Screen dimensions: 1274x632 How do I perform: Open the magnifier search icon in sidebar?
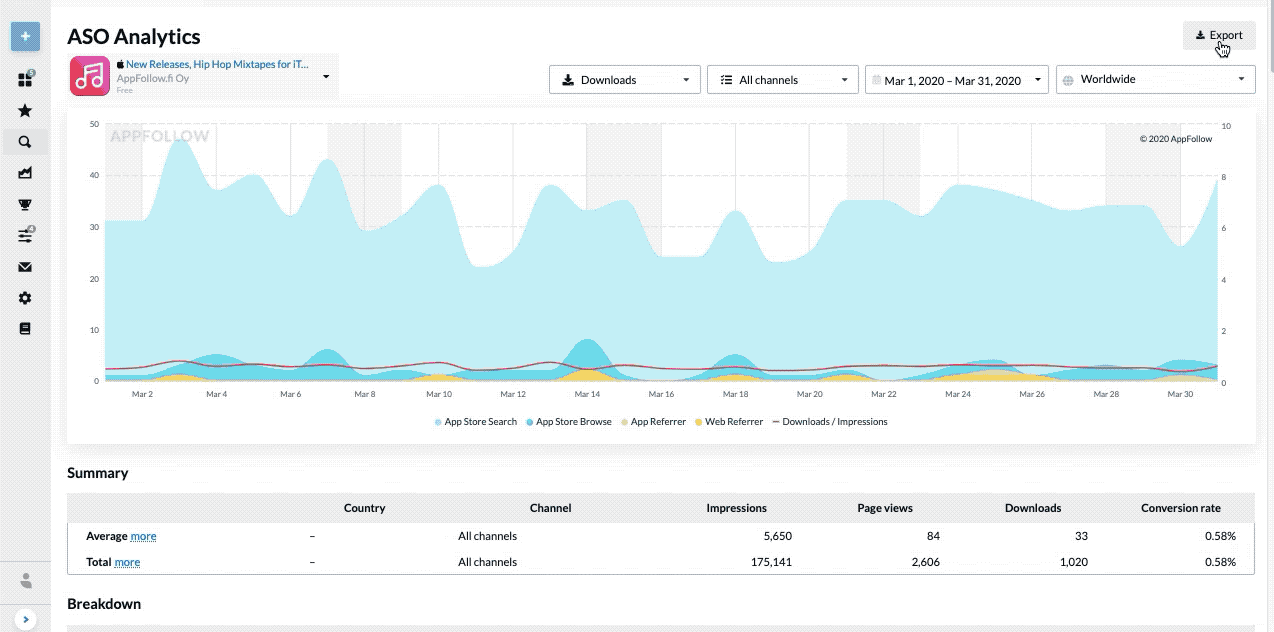click(25, 142)
